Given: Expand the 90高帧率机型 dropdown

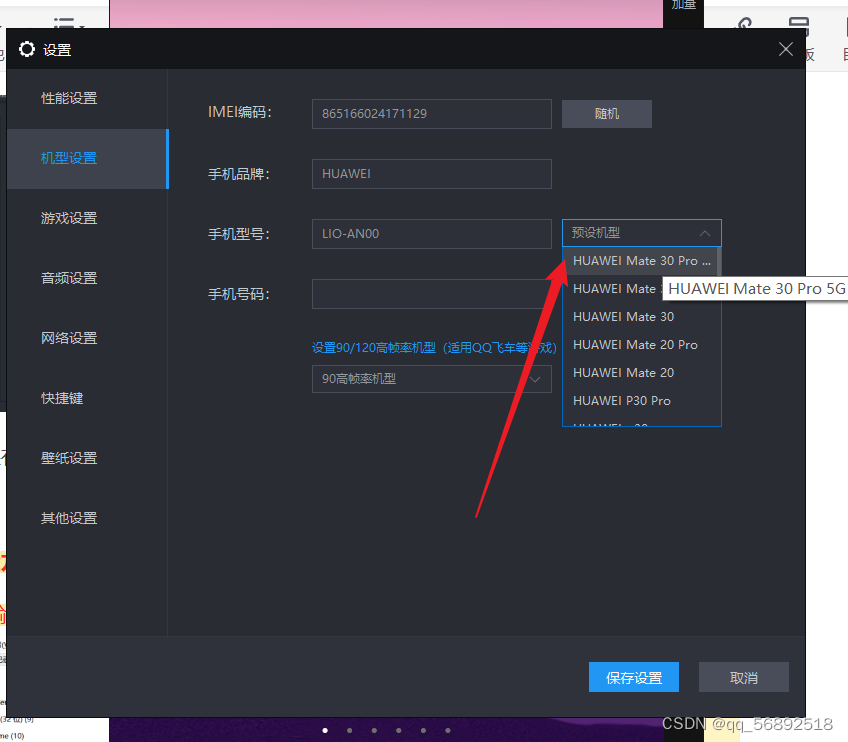Looking at the screenshot, I should [x=432, y=379].
